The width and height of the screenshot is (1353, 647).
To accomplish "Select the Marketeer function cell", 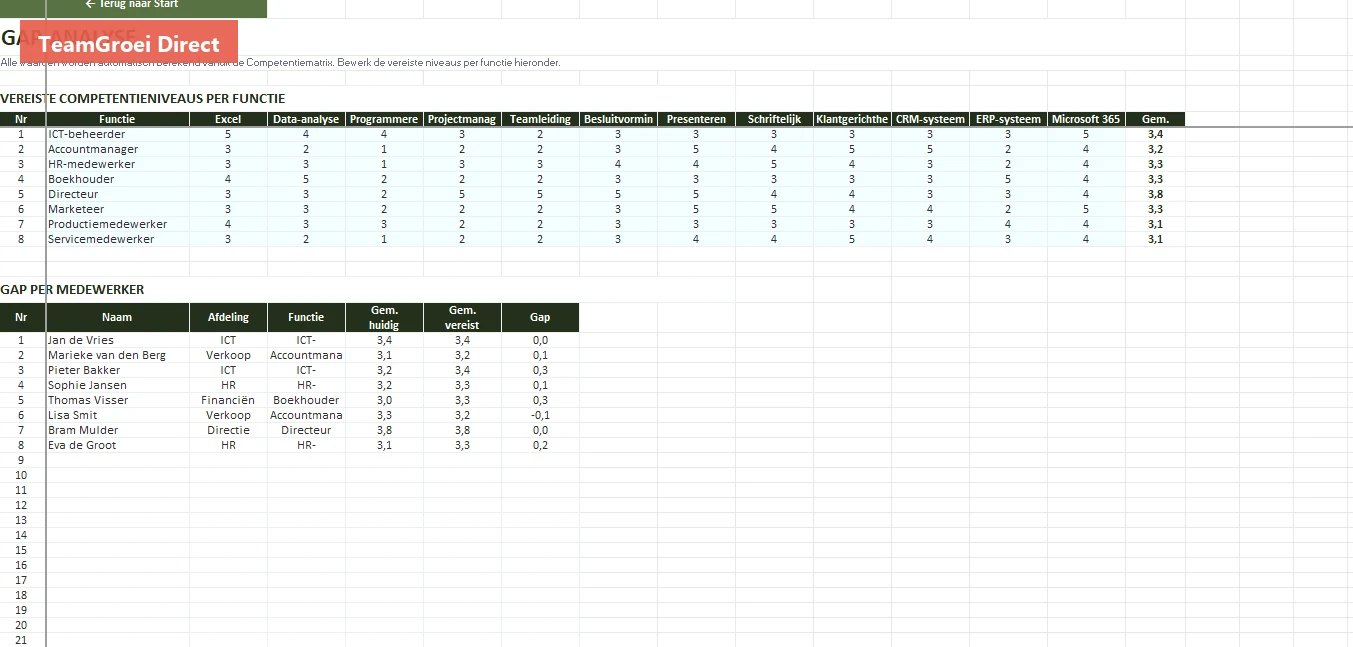I will click(118, 209).
